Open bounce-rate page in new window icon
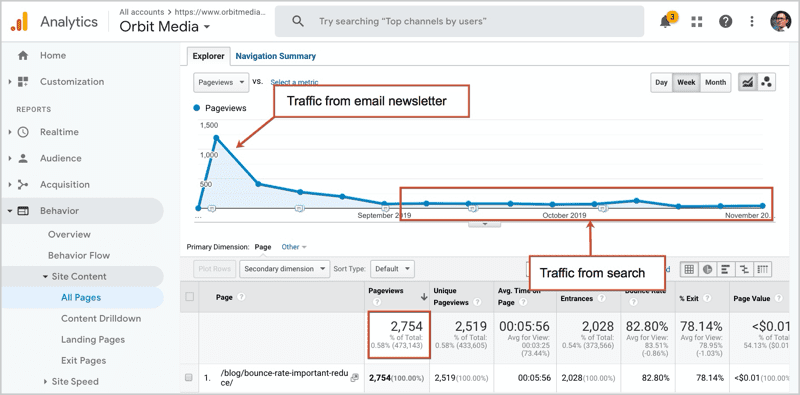800x395 pixels. pyautogui.click(x=355, y=378)
